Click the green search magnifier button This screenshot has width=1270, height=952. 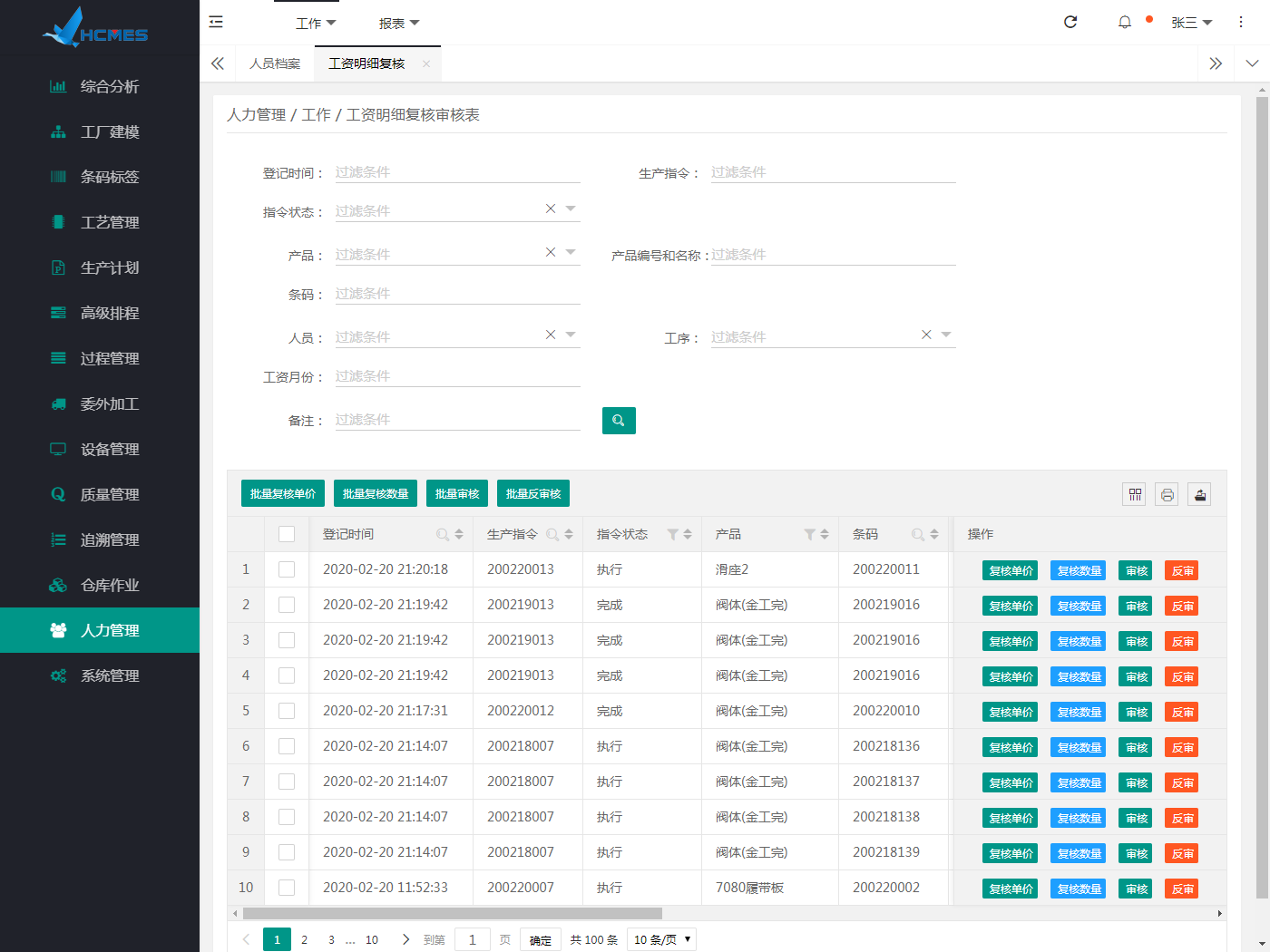[x=619, y=421]
